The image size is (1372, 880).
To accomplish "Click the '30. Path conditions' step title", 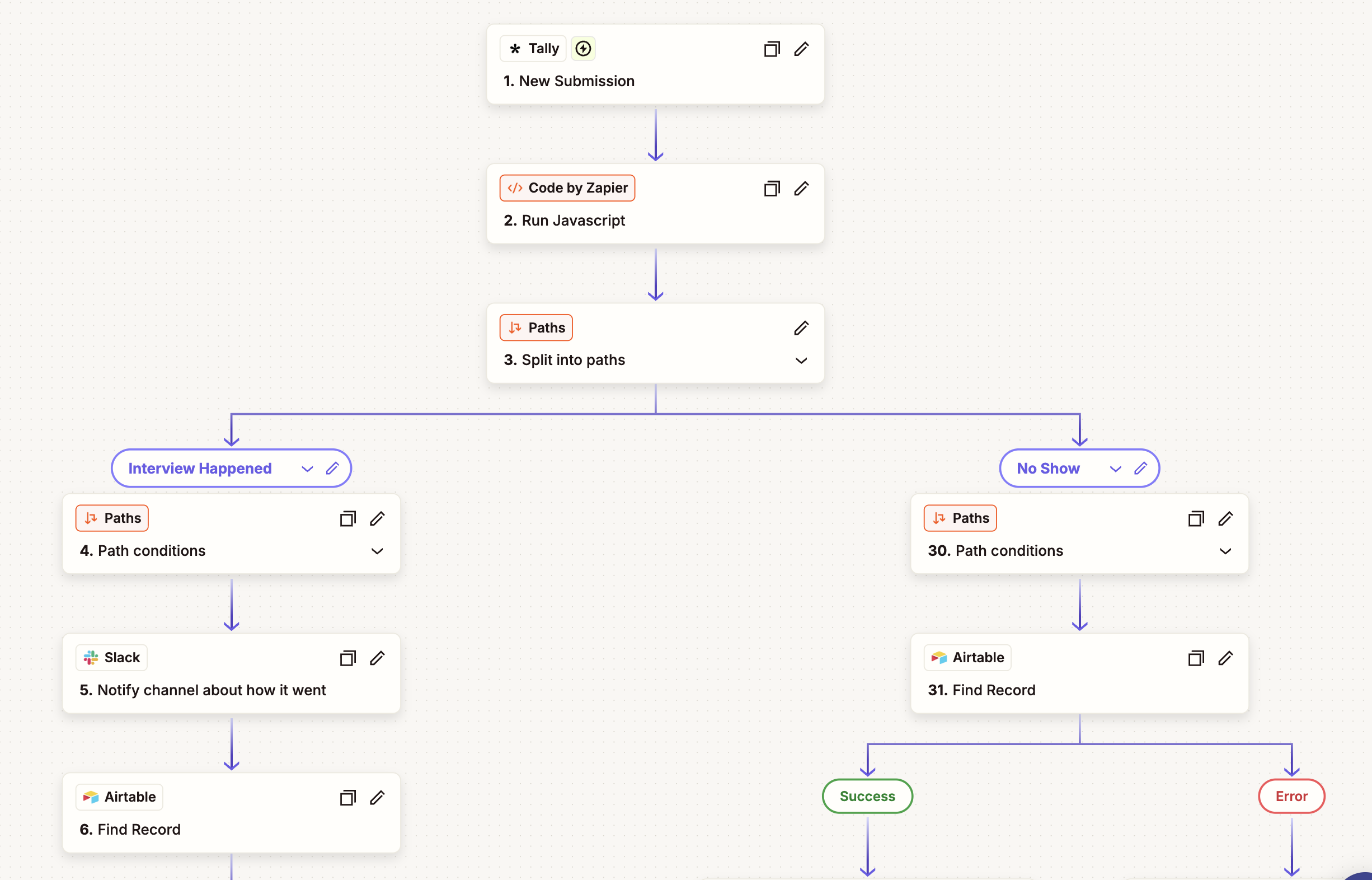I will tap(995, 551).
